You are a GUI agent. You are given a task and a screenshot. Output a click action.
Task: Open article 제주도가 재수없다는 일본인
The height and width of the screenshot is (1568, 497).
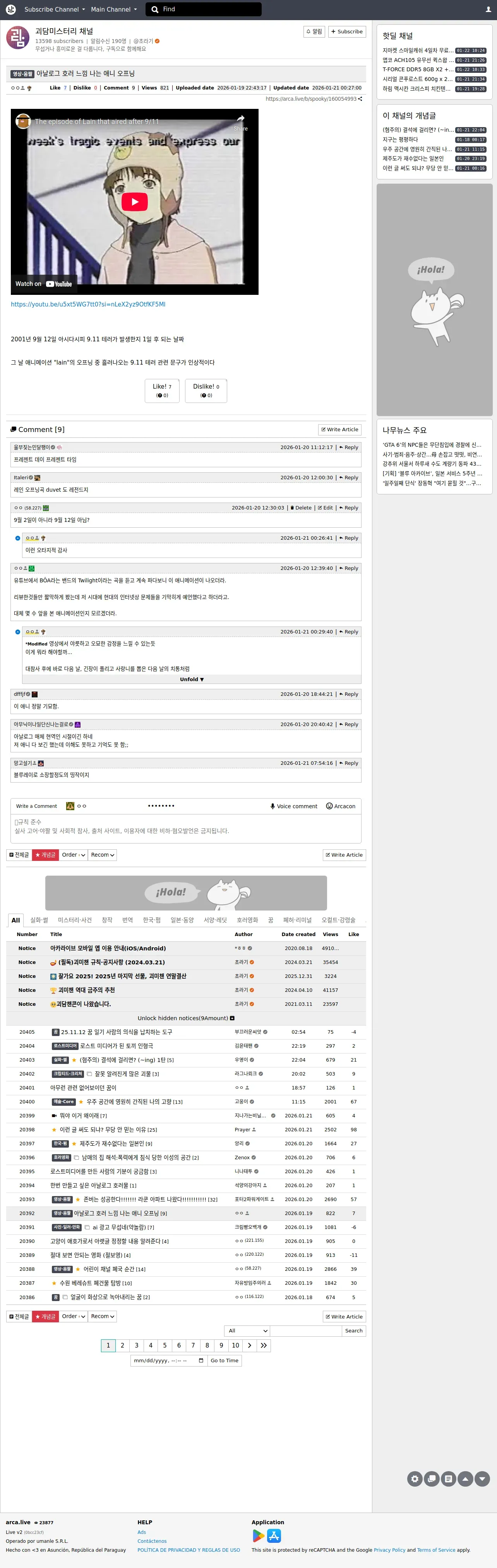(x=112, y=1144)
